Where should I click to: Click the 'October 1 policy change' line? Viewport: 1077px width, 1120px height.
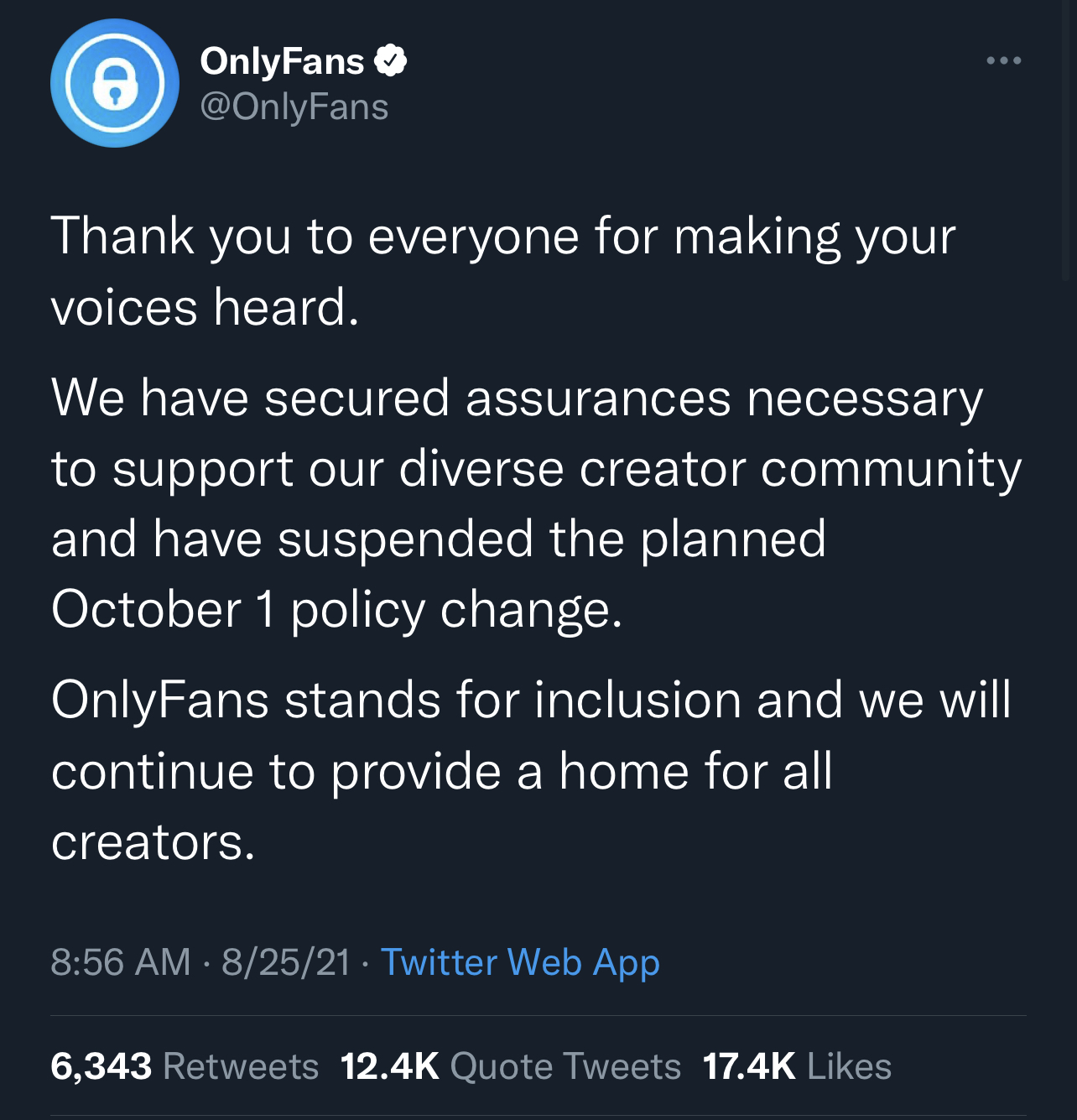[336, 609]
